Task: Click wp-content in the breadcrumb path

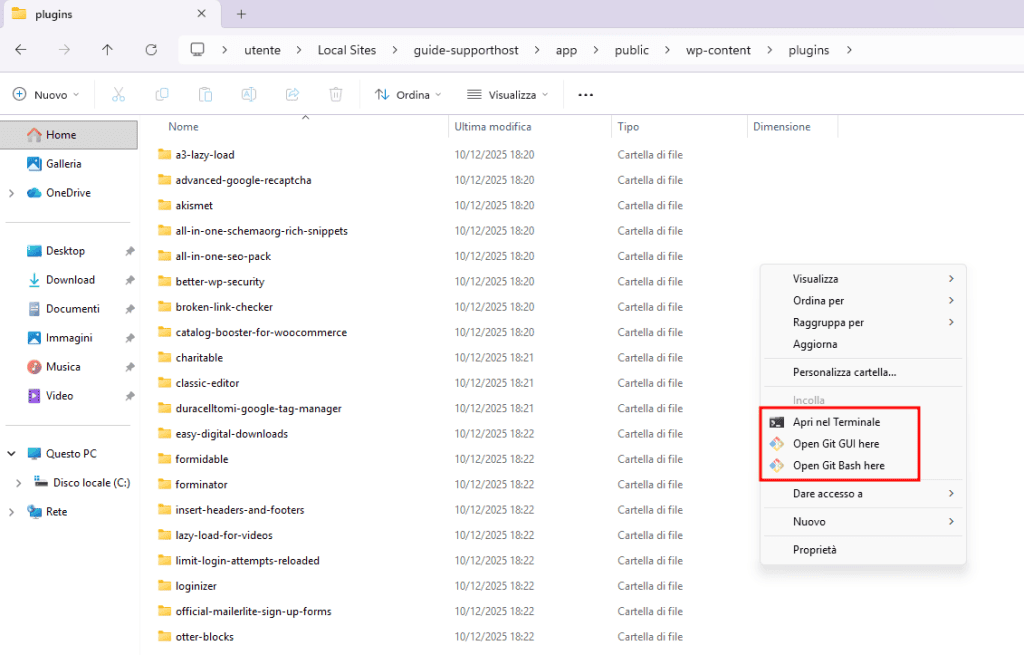Action: pos(718,49)
